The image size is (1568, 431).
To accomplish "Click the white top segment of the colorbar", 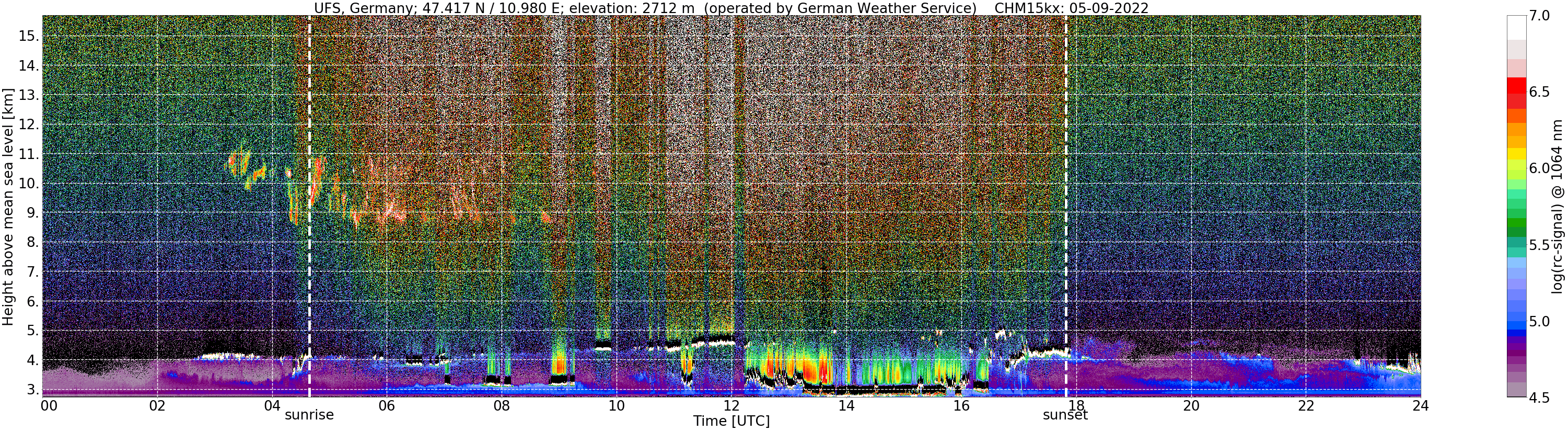I will (1516, 27).
